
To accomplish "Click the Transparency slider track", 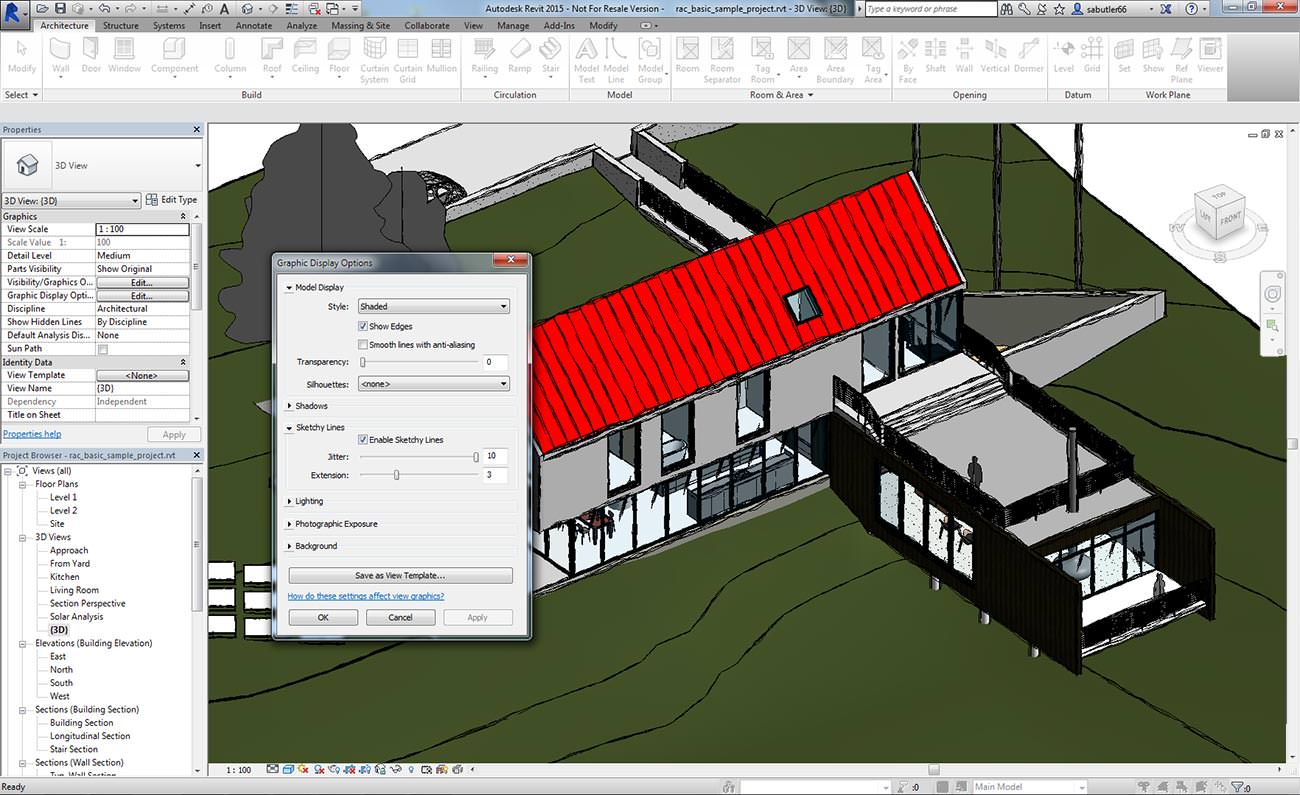I will pos(419,362).
